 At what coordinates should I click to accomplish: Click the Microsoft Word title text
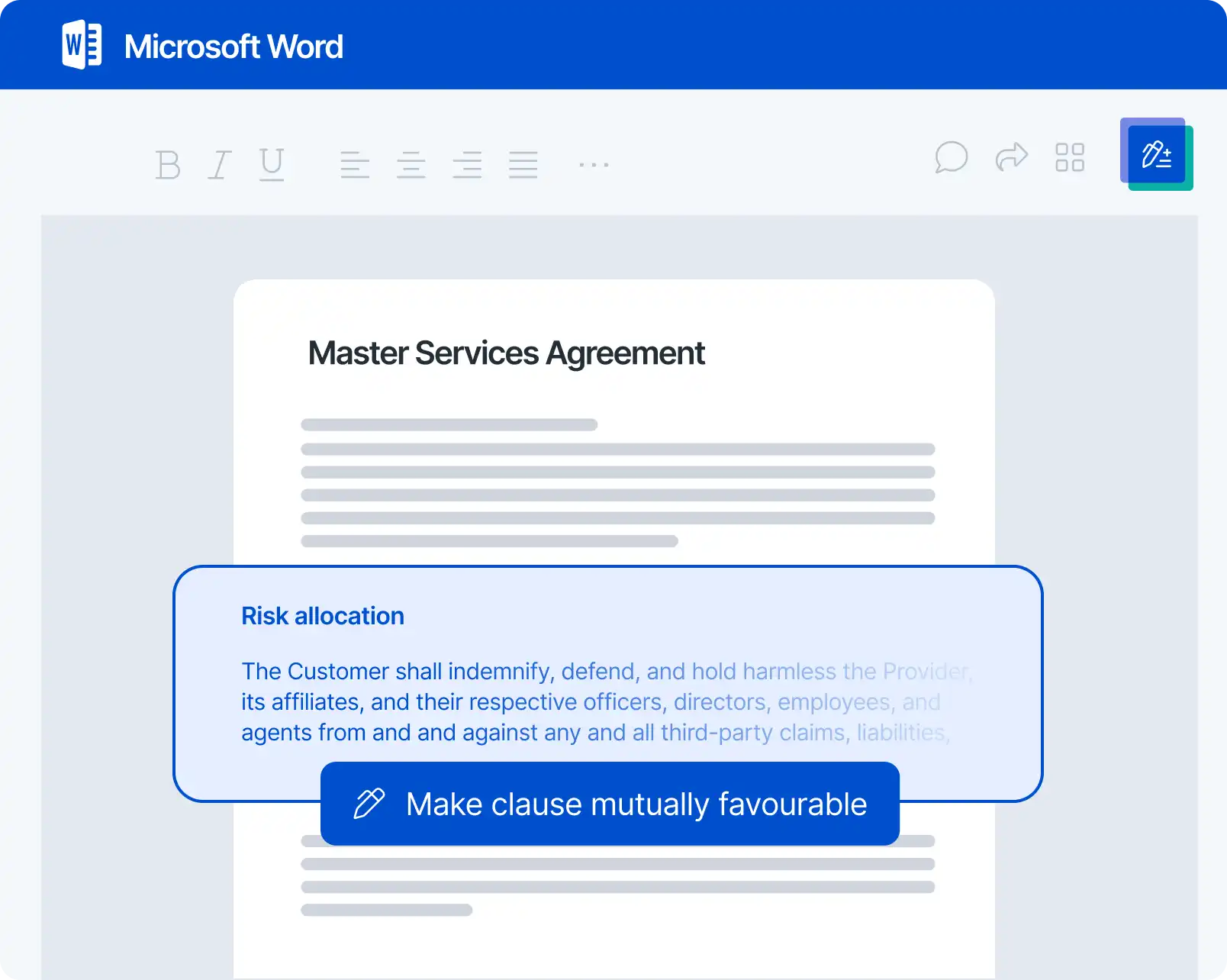(x=233, y=47)
